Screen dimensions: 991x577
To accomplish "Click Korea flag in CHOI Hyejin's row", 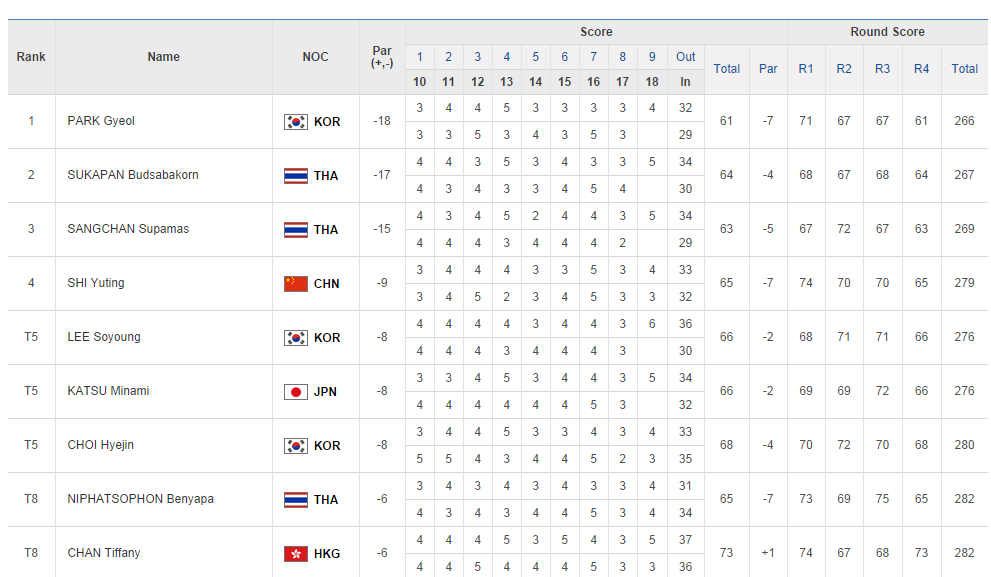I will [x=295, y=446].
